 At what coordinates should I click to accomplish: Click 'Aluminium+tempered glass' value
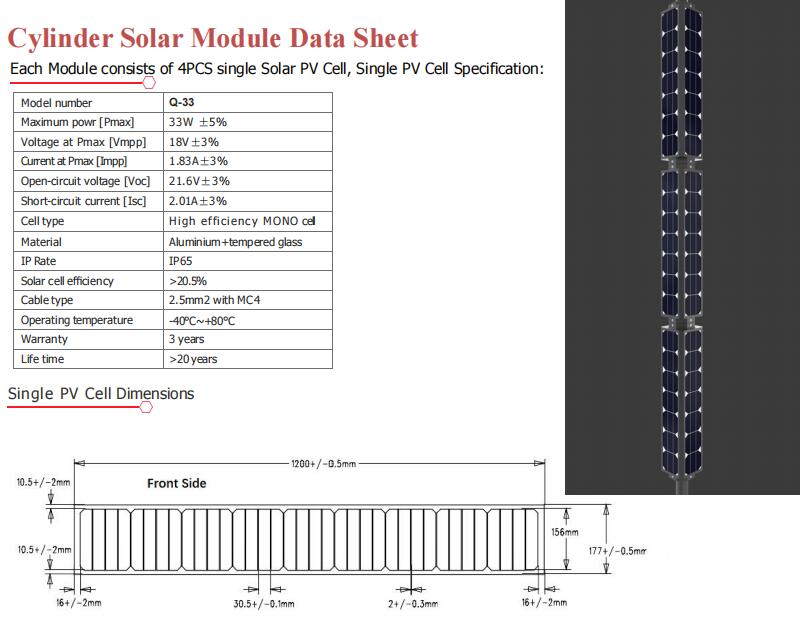click(236, 242)
